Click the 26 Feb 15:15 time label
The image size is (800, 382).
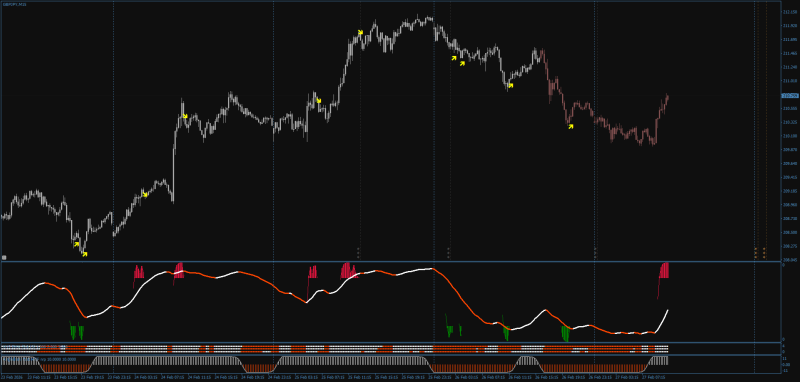[547, 377]
